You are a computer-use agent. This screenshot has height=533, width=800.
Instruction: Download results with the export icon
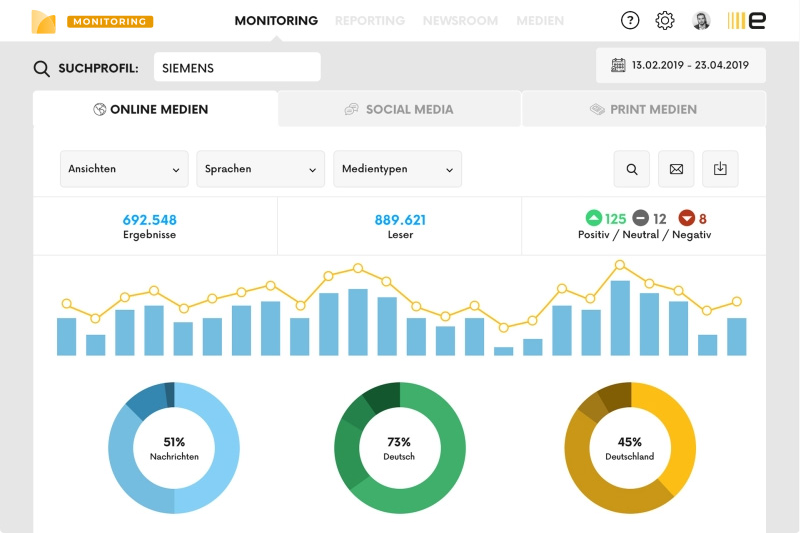click(720, 169)
